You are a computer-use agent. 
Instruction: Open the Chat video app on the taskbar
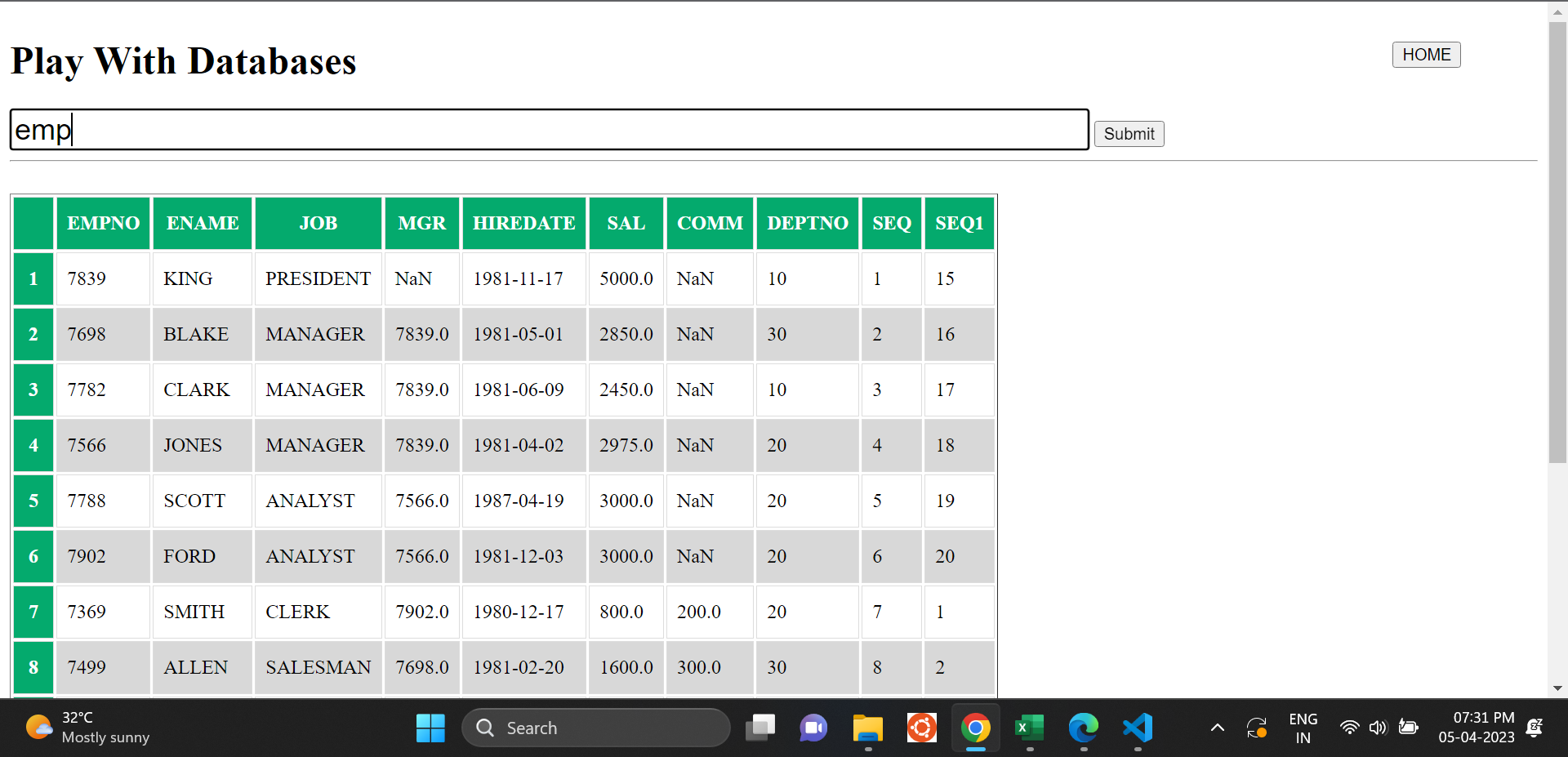(813, 728)
